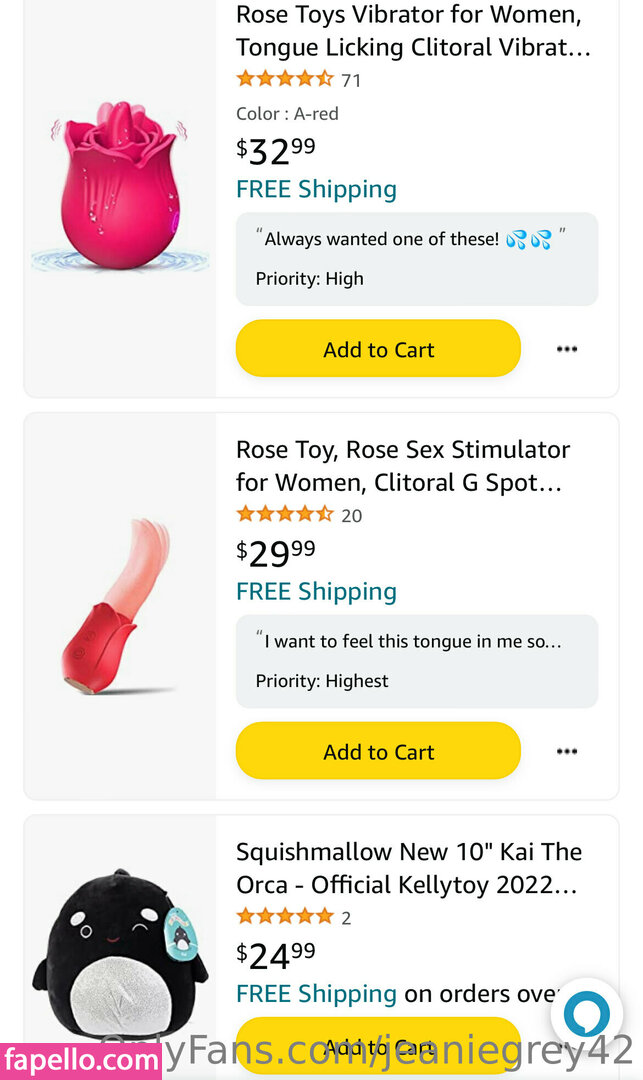The image size is (643, 1080).
Task: Open the Rose Toys Vibrator product title
Action: pos(413,31)
